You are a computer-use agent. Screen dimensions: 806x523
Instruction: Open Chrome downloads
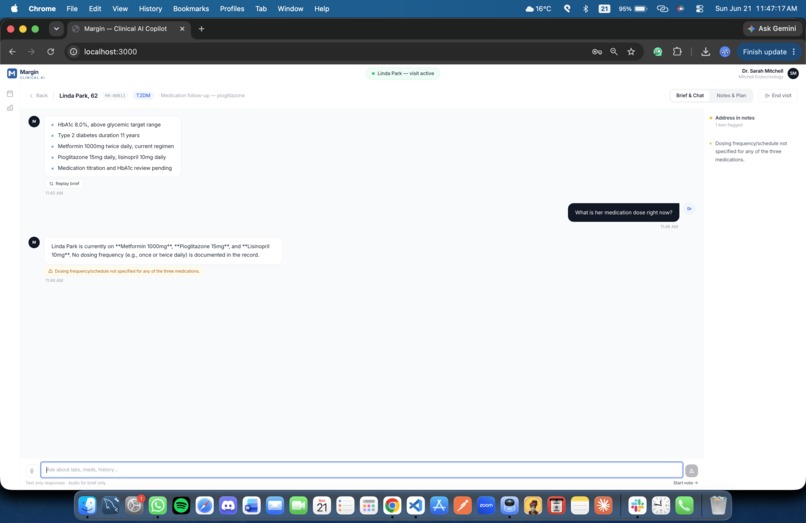coord(705,51)
